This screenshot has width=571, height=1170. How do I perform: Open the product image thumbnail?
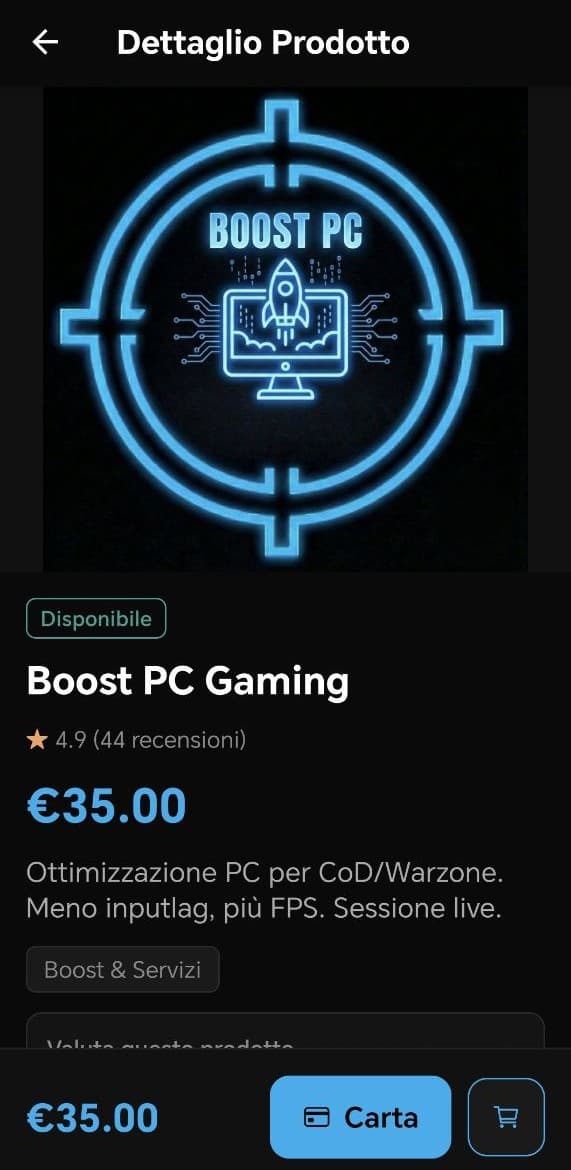[285, 329]
